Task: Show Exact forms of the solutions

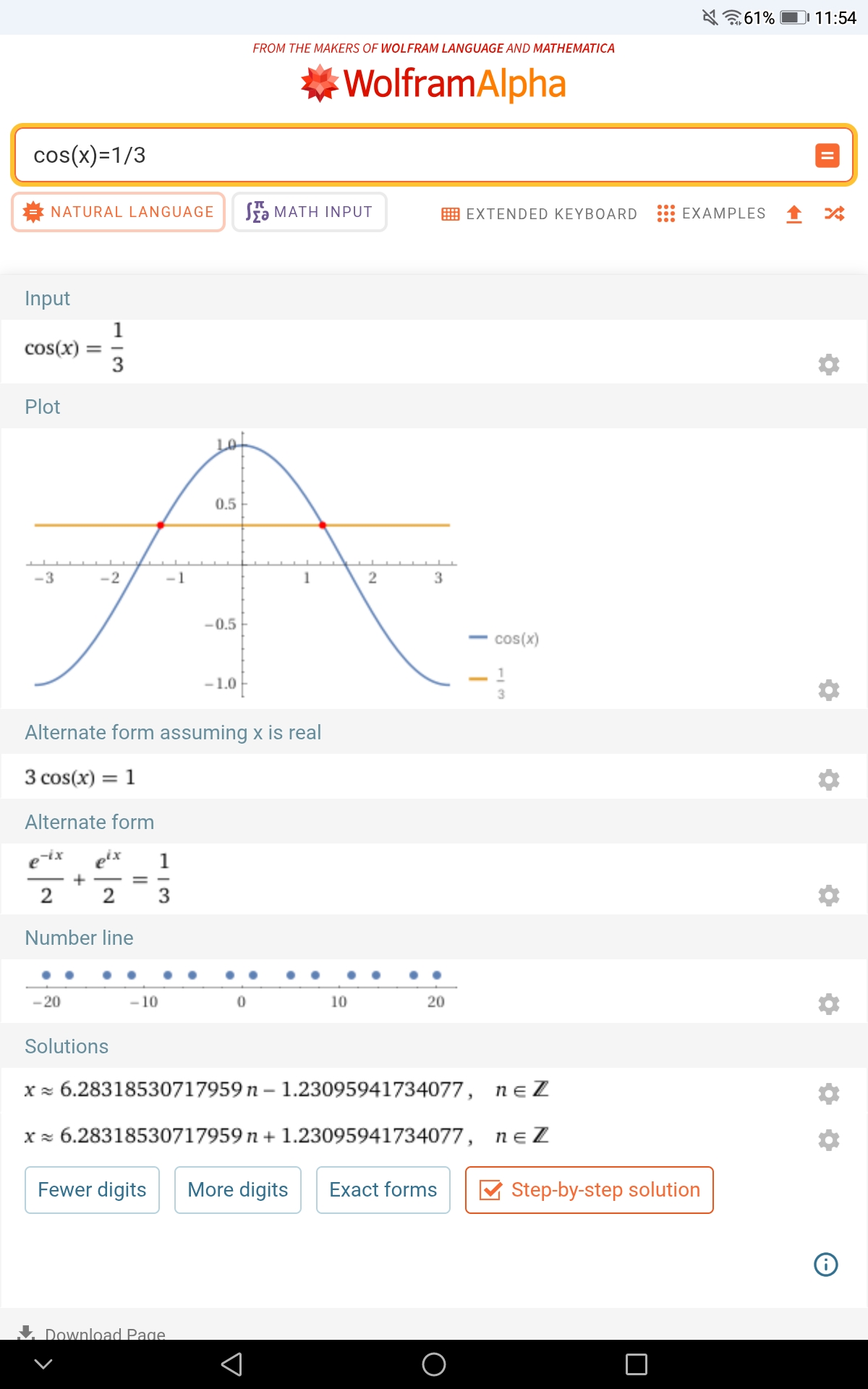Action: [x=383, y=1190]
